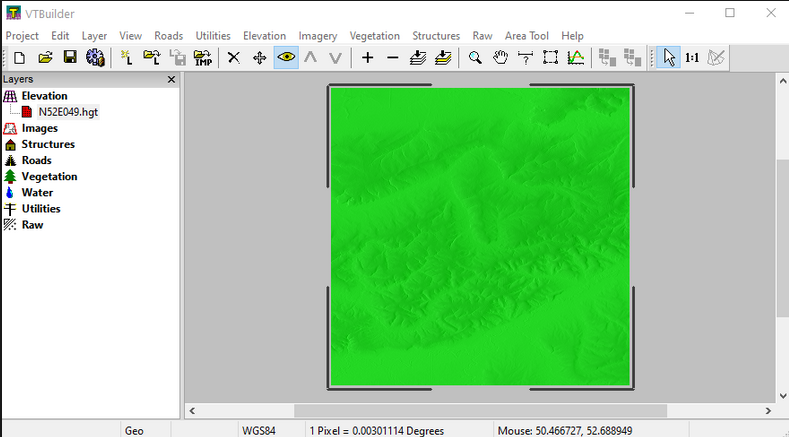Select the distance measure tool
Image resolution: width=789 pixels, height=437 pixels.
[526, 58]
